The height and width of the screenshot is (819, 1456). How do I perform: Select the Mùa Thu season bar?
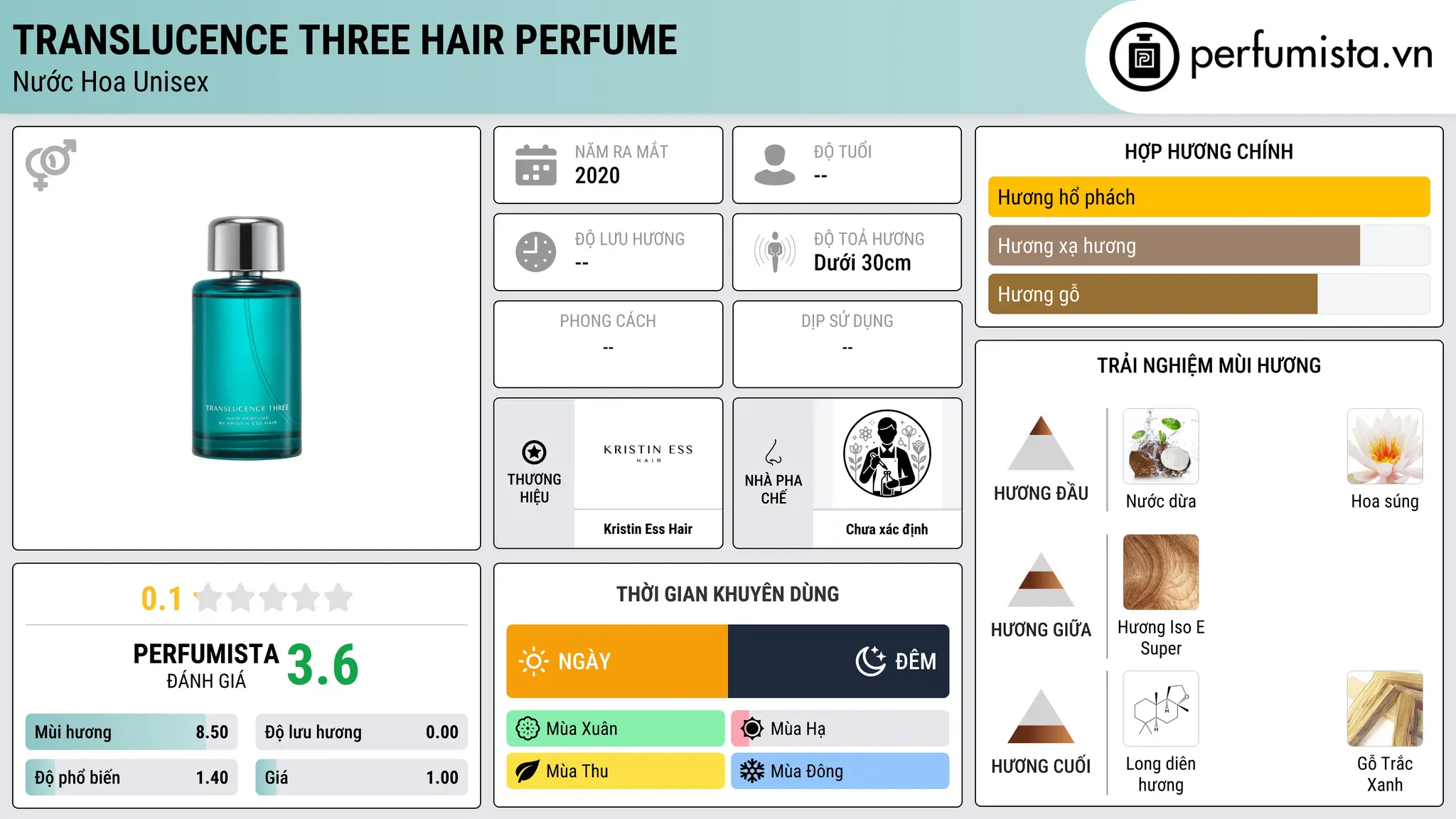616,771
